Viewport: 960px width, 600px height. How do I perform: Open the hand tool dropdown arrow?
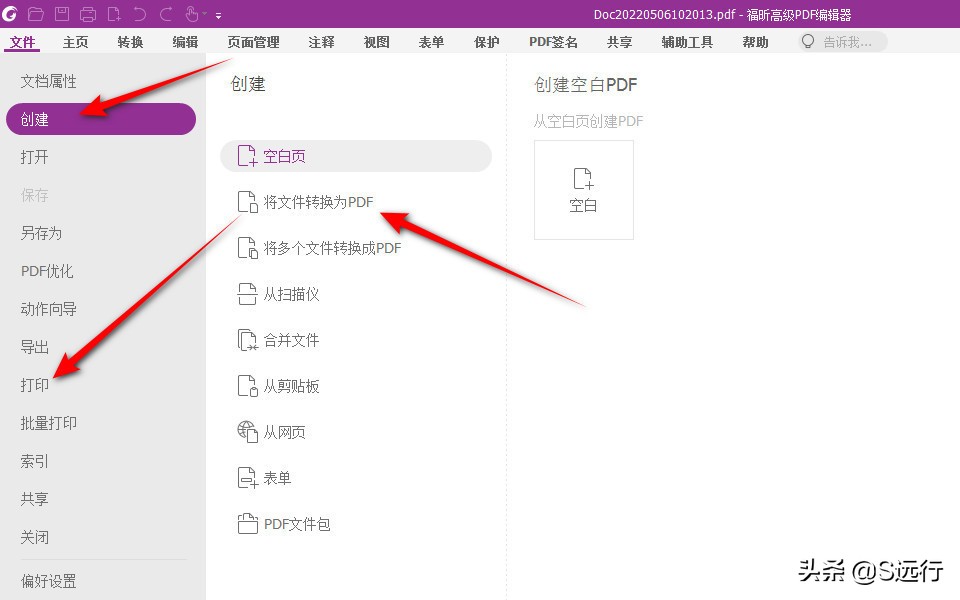coord(203,13)
